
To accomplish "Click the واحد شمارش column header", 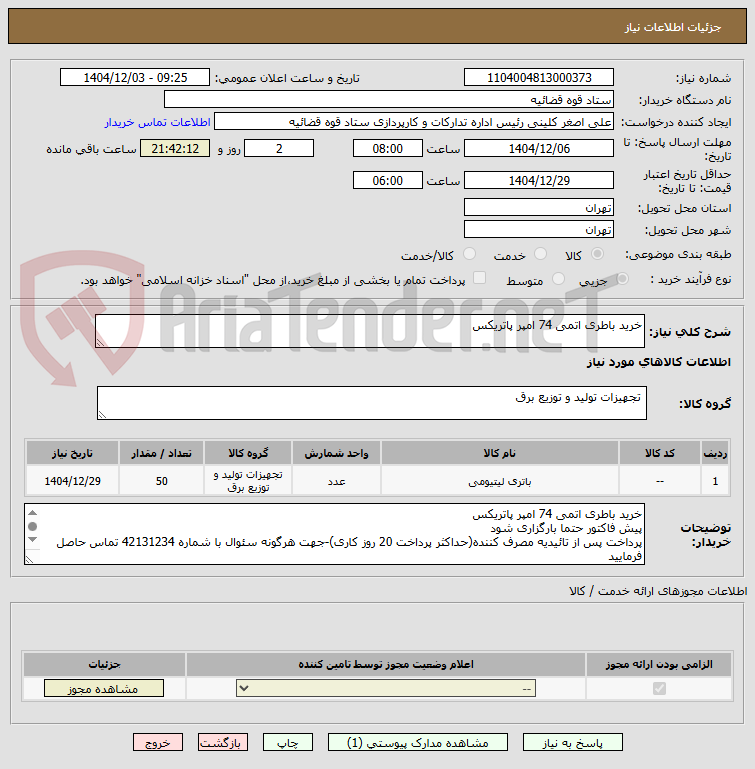I will pos(337,453).
